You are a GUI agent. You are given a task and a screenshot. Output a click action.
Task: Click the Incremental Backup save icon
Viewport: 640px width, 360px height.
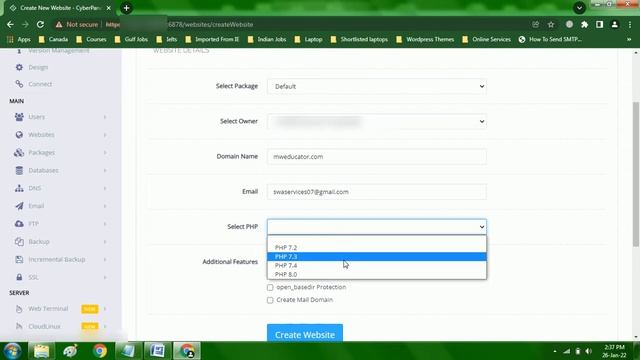click(19, 260)
